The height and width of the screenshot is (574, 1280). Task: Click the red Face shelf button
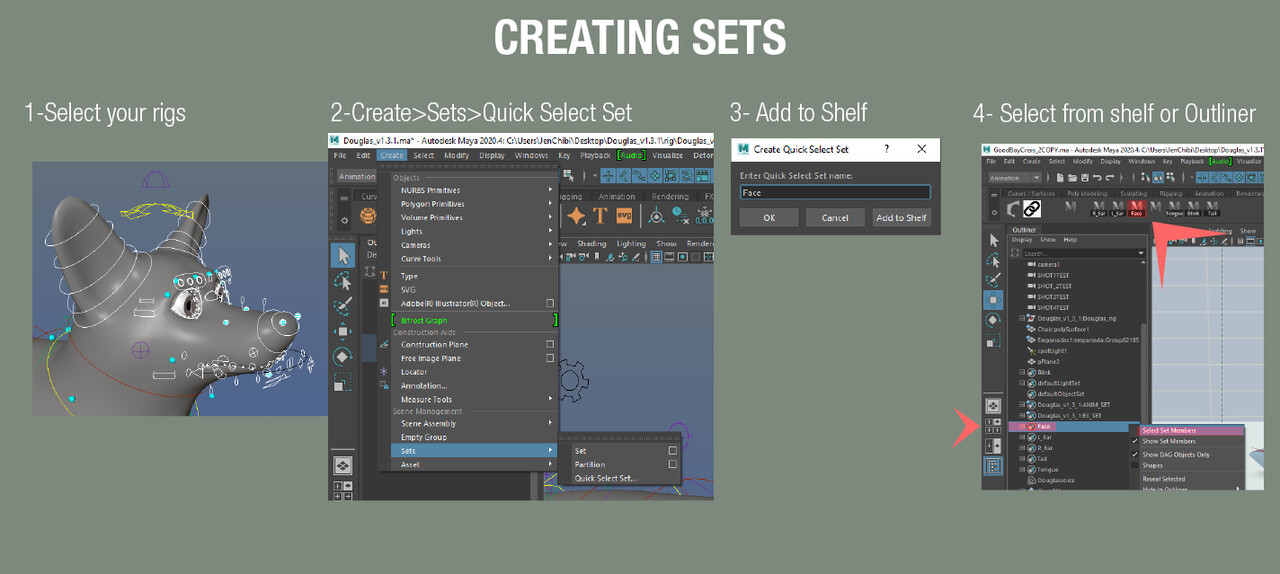pos(1136,209)
